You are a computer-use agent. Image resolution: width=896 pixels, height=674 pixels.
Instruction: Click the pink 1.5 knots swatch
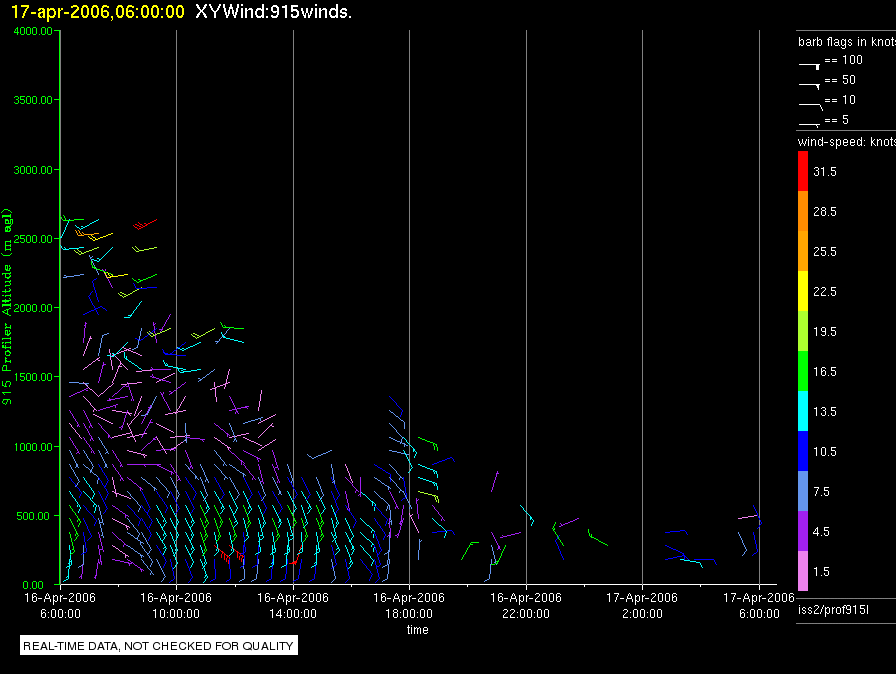pyautogui.click(x=803, y=571)
